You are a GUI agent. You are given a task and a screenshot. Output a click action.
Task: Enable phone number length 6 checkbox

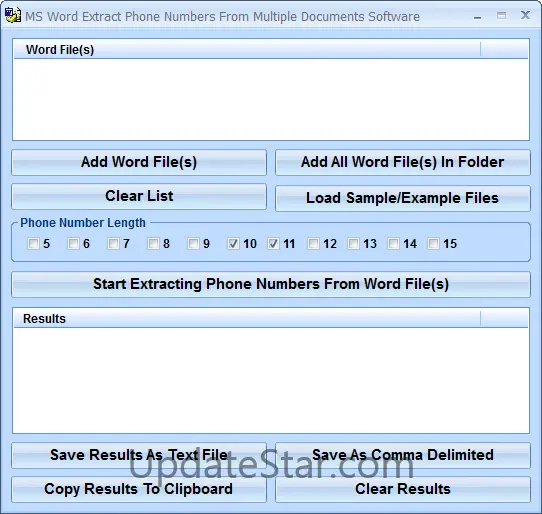coord(73,244)
